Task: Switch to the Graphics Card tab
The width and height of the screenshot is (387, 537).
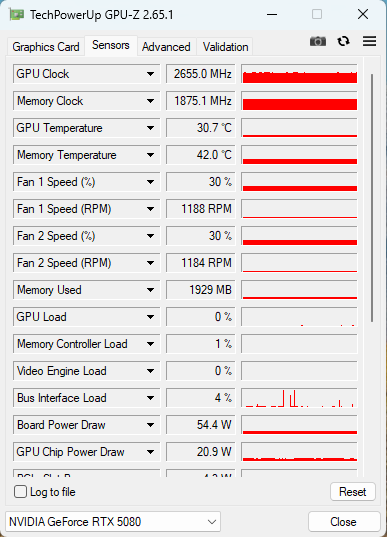Action: (46, 47)
